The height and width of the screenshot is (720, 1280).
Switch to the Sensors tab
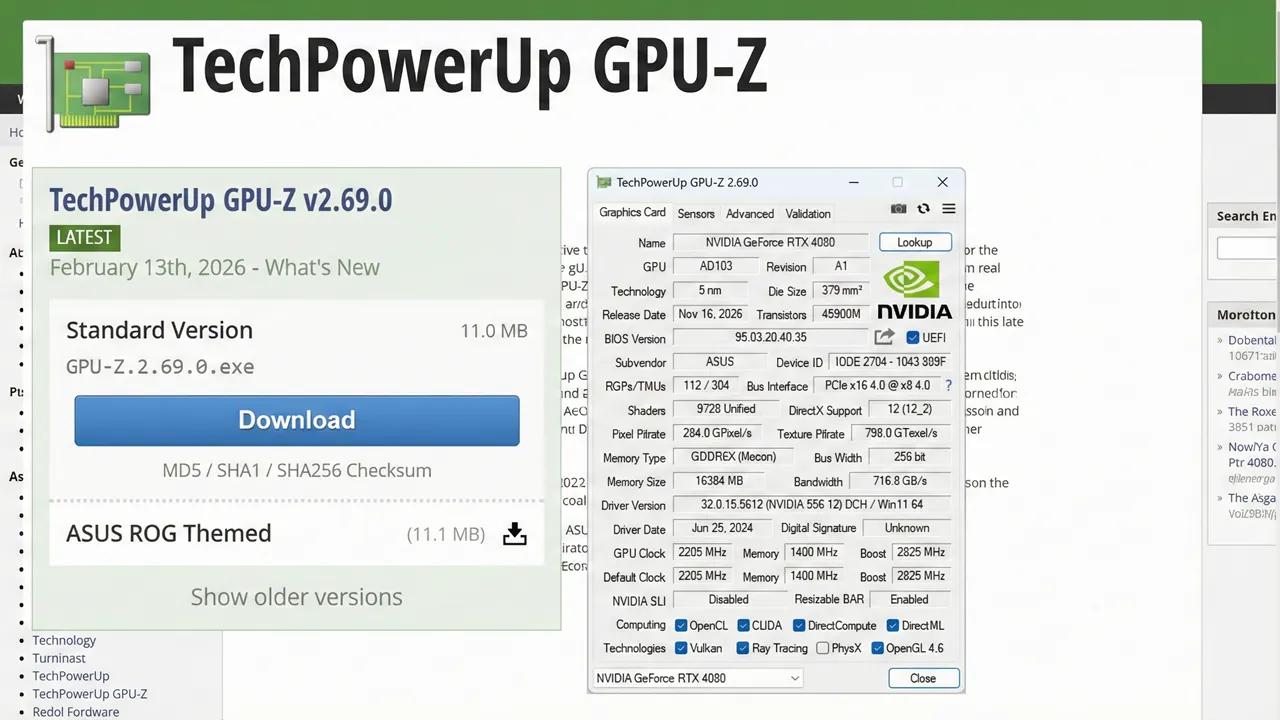[x=696, y=213]
